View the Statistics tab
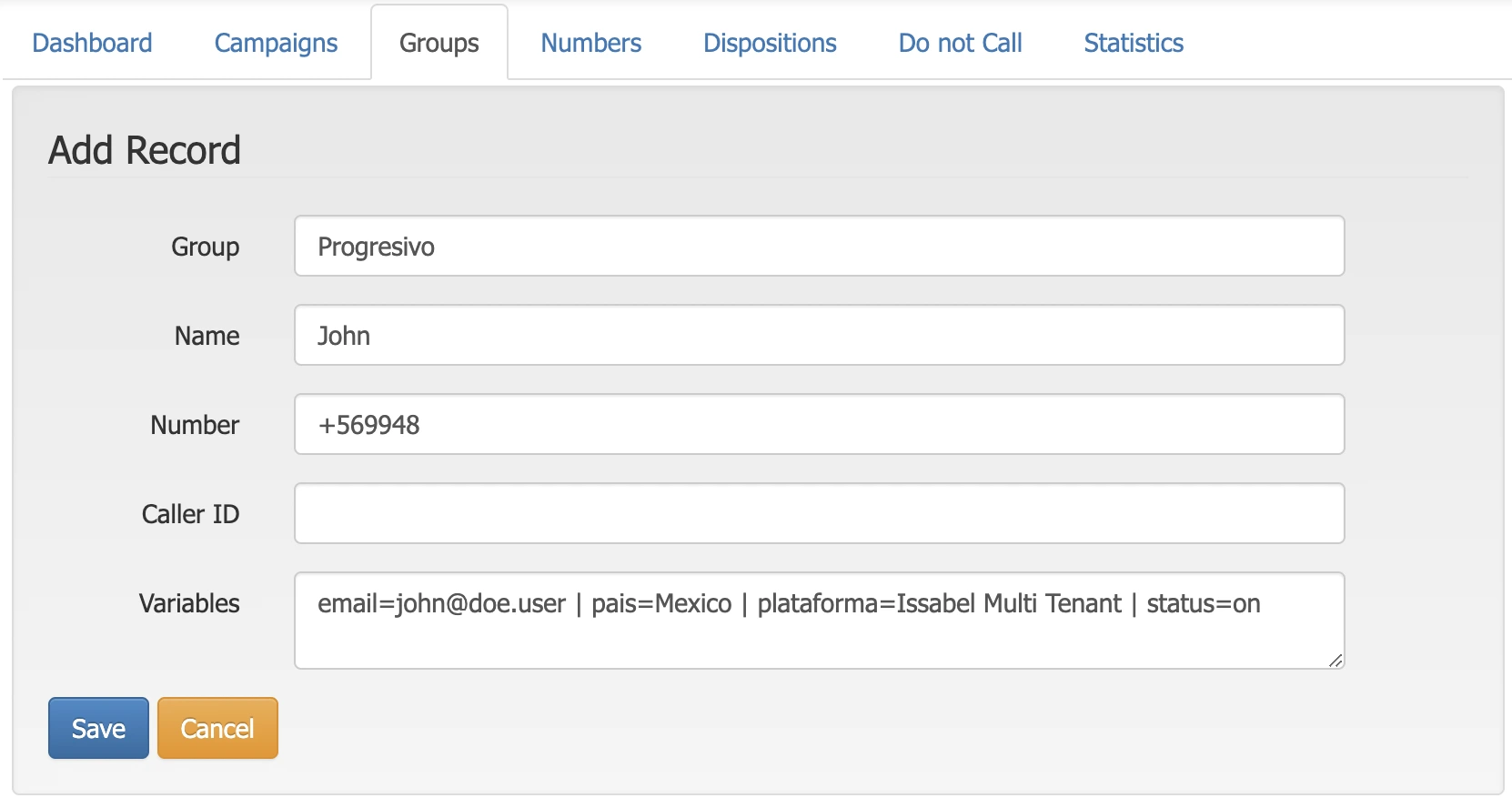The width and height of the screenshot is (1512, 808). point(1133,43)
